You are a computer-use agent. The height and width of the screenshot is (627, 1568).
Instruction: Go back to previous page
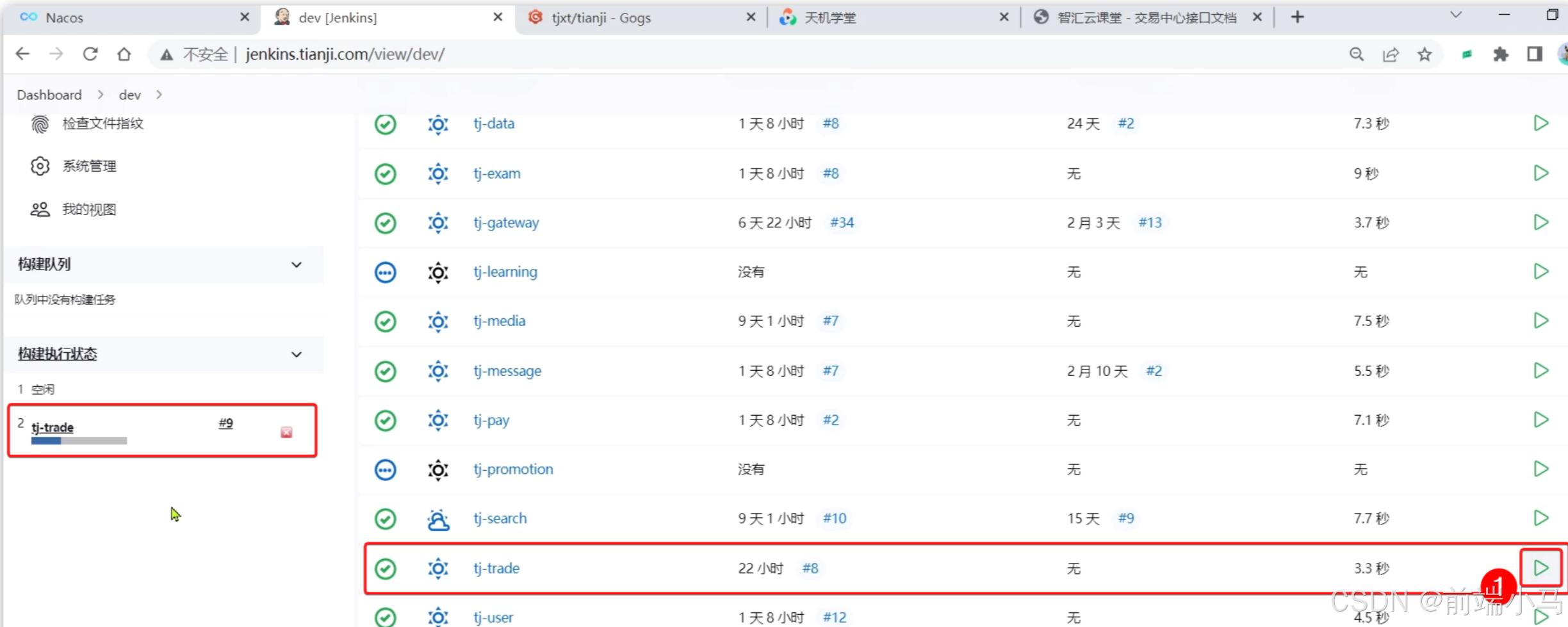(x=22, y=54)
